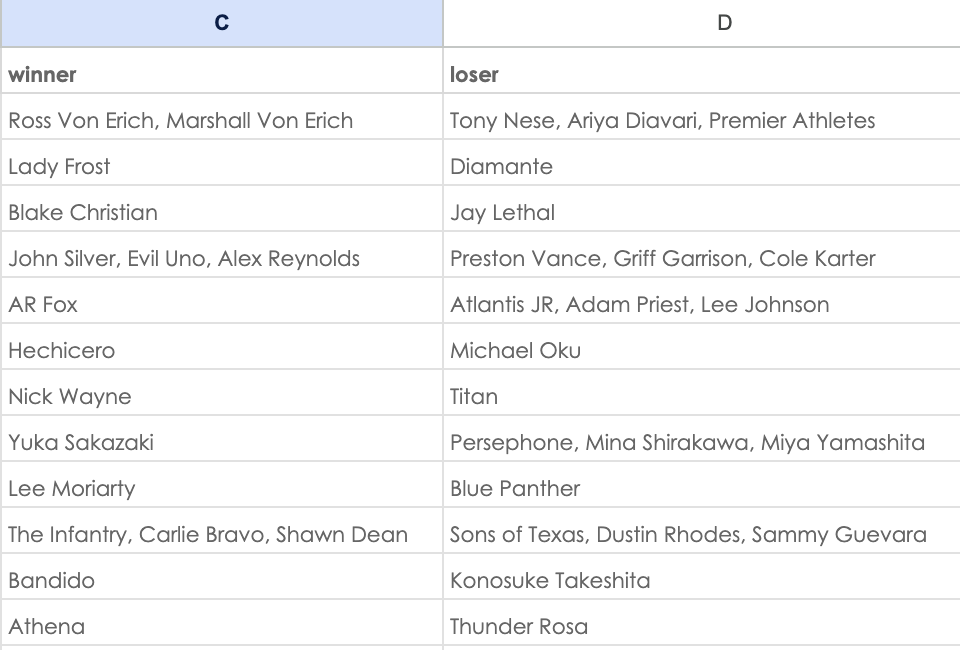The image size is (960, 650).
Task: Select the Lady Frost cell
Action: coord(222,162)
